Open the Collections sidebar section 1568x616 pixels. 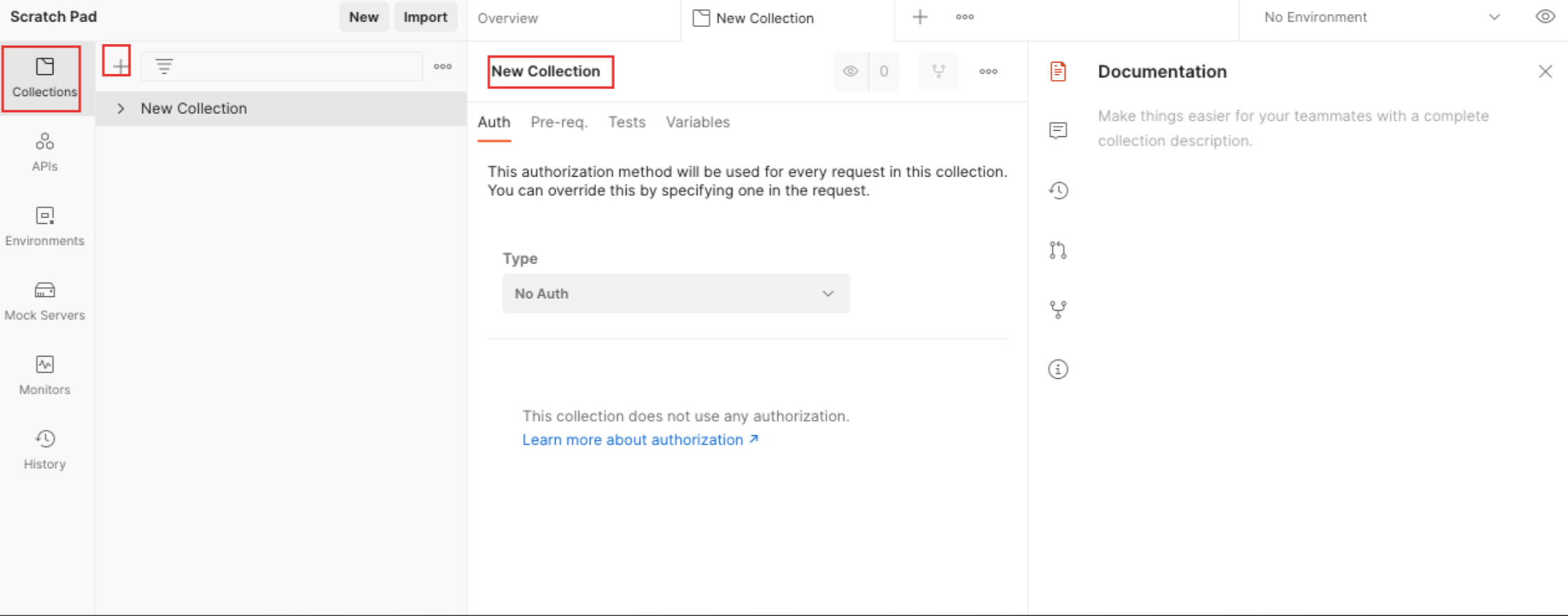point(44,78)
